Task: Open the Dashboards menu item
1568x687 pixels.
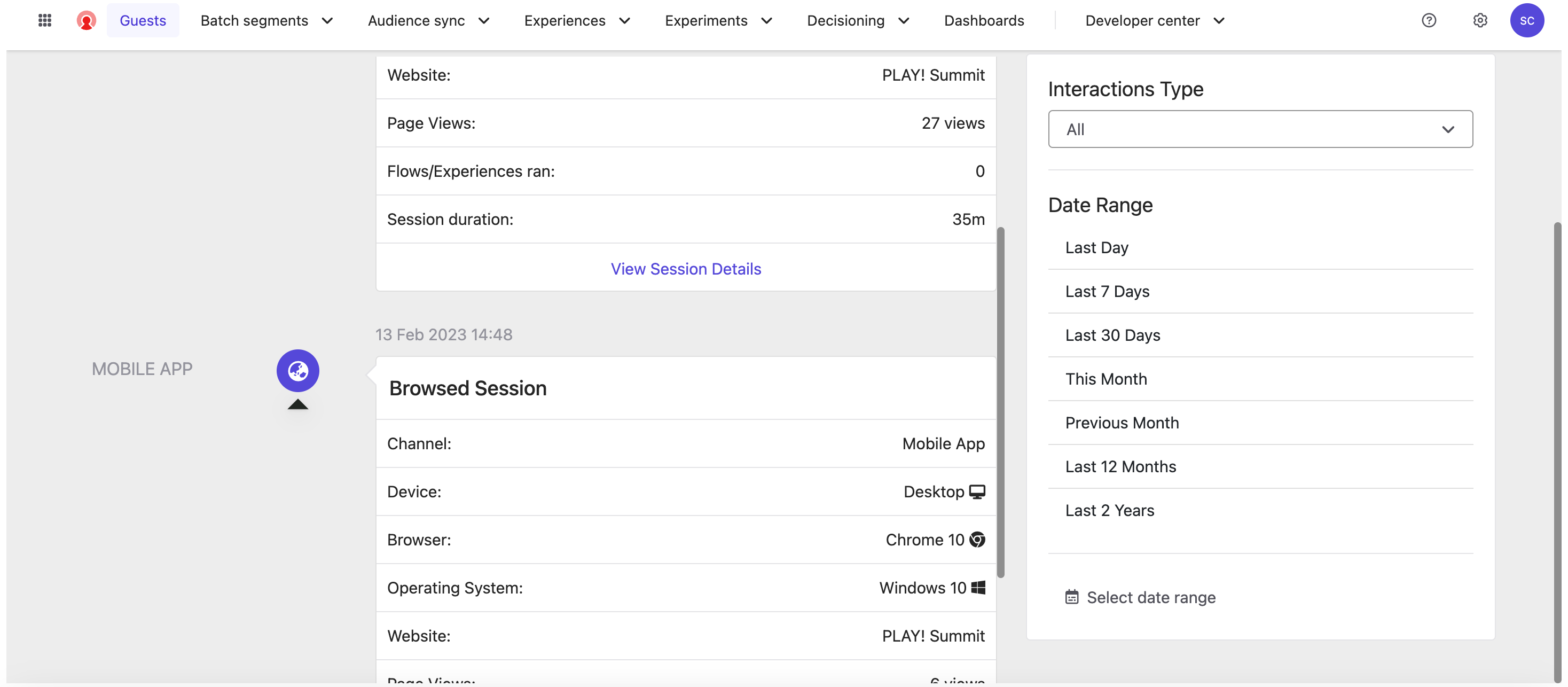Action: [984, 20]
